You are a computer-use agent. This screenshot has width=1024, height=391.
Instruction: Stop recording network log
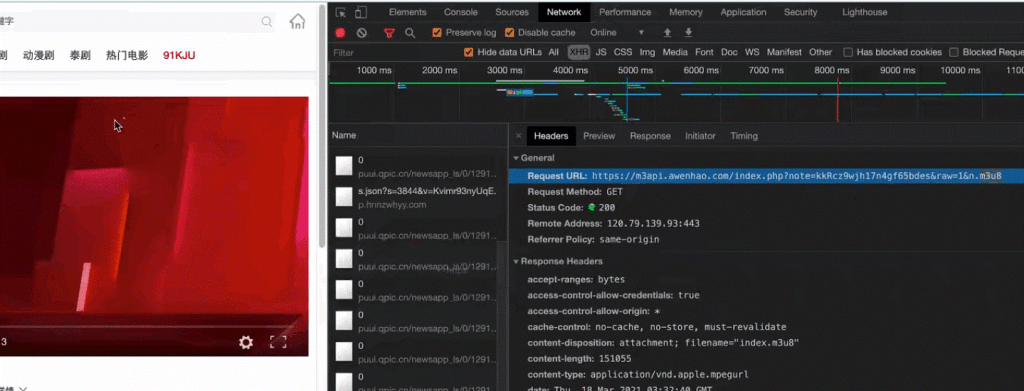coord(340,33)
